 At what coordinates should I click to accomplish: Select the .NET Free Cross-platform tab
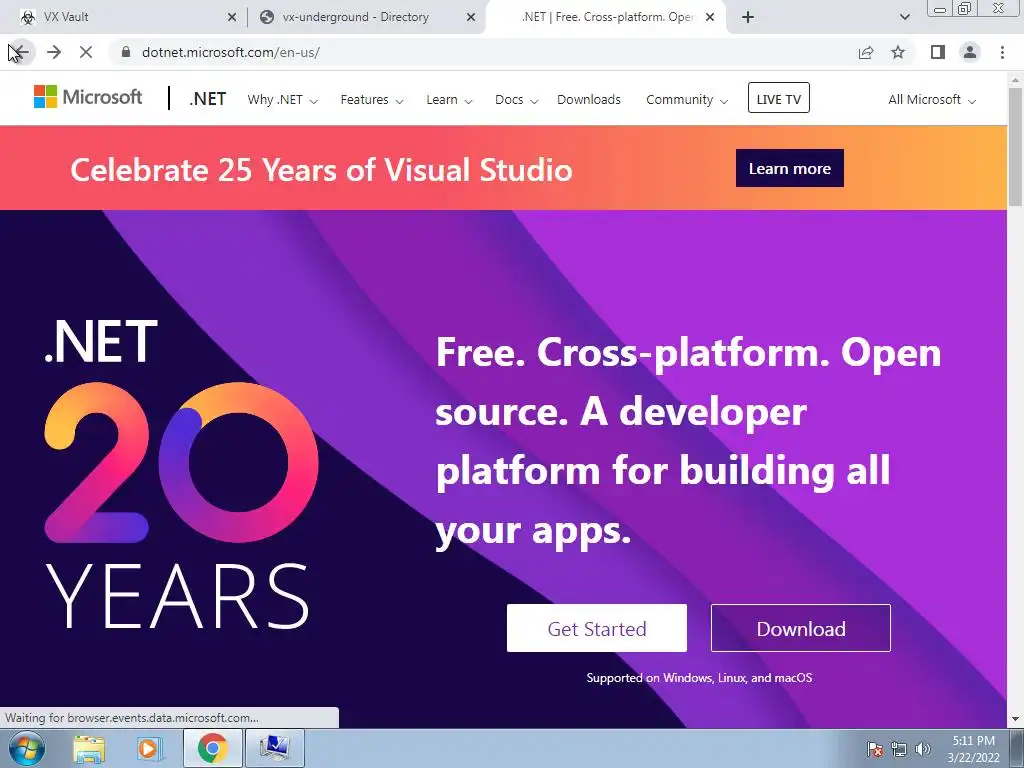606,17
